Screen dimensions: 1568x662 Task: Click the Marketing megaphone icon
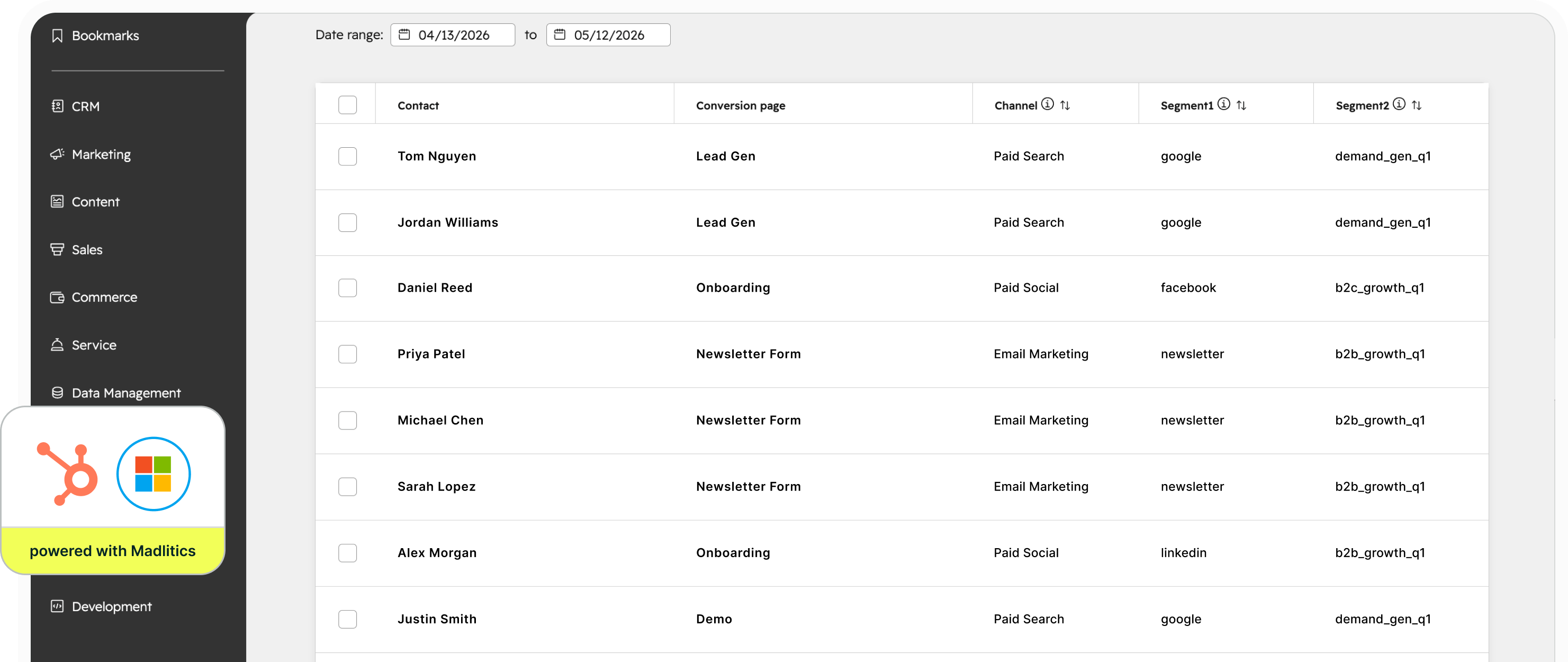tap(57, 154)
